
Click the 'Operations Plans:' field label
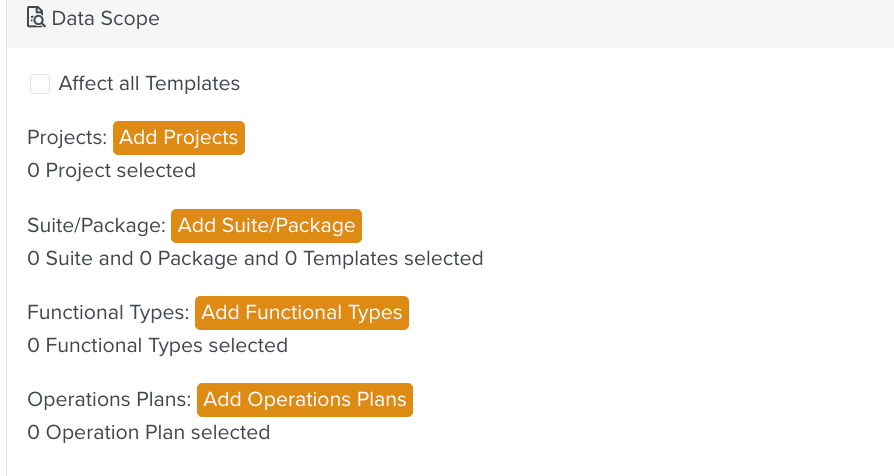[x=109, y=400]
